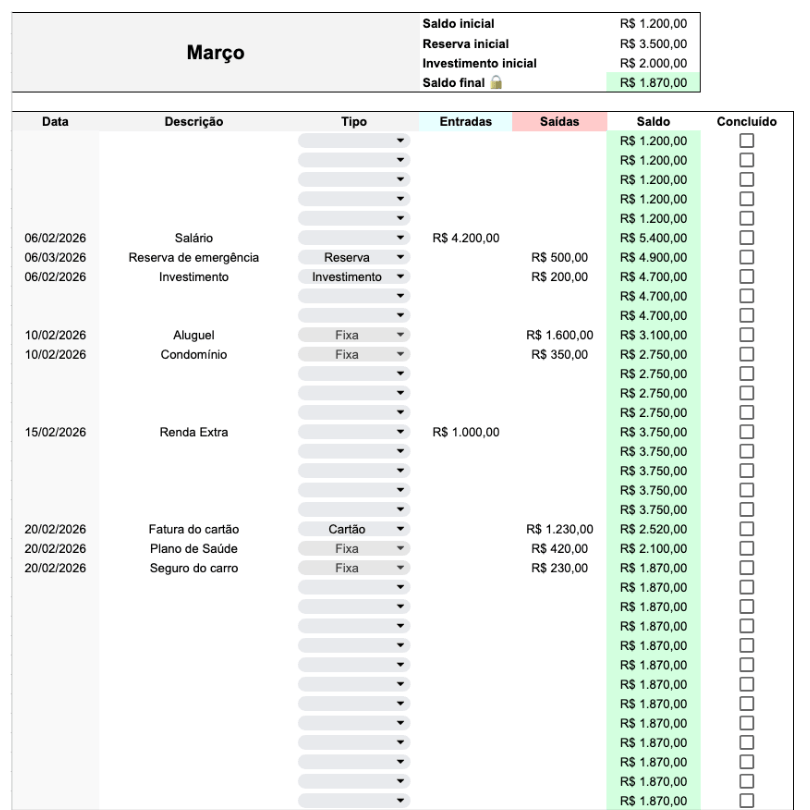Open the Tipo dropdown for Salário

pos(401,238)
